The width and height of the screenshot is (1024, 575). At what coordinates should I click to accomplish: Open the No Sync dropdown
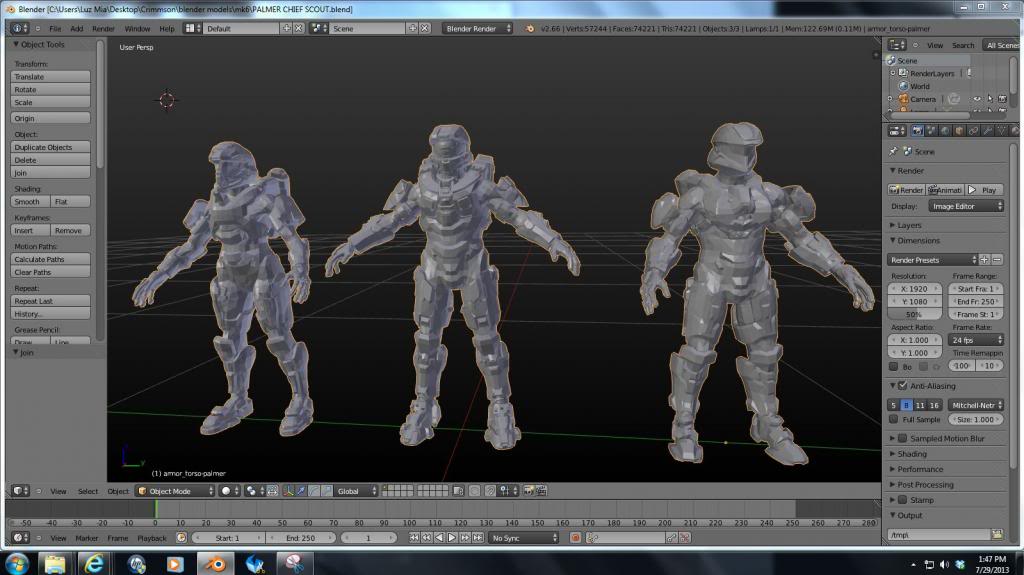[524, 538]
